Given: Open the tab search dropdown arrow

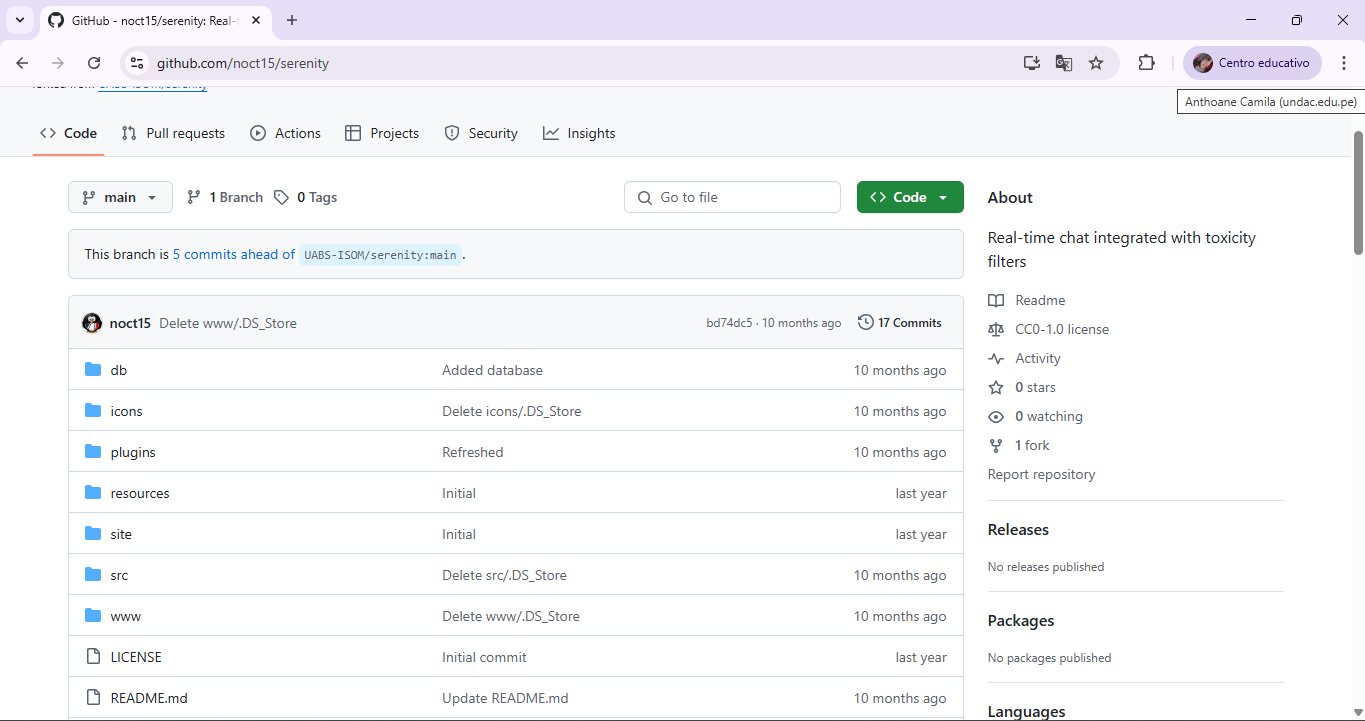Looking at the screenshot, I should (19, 20).
